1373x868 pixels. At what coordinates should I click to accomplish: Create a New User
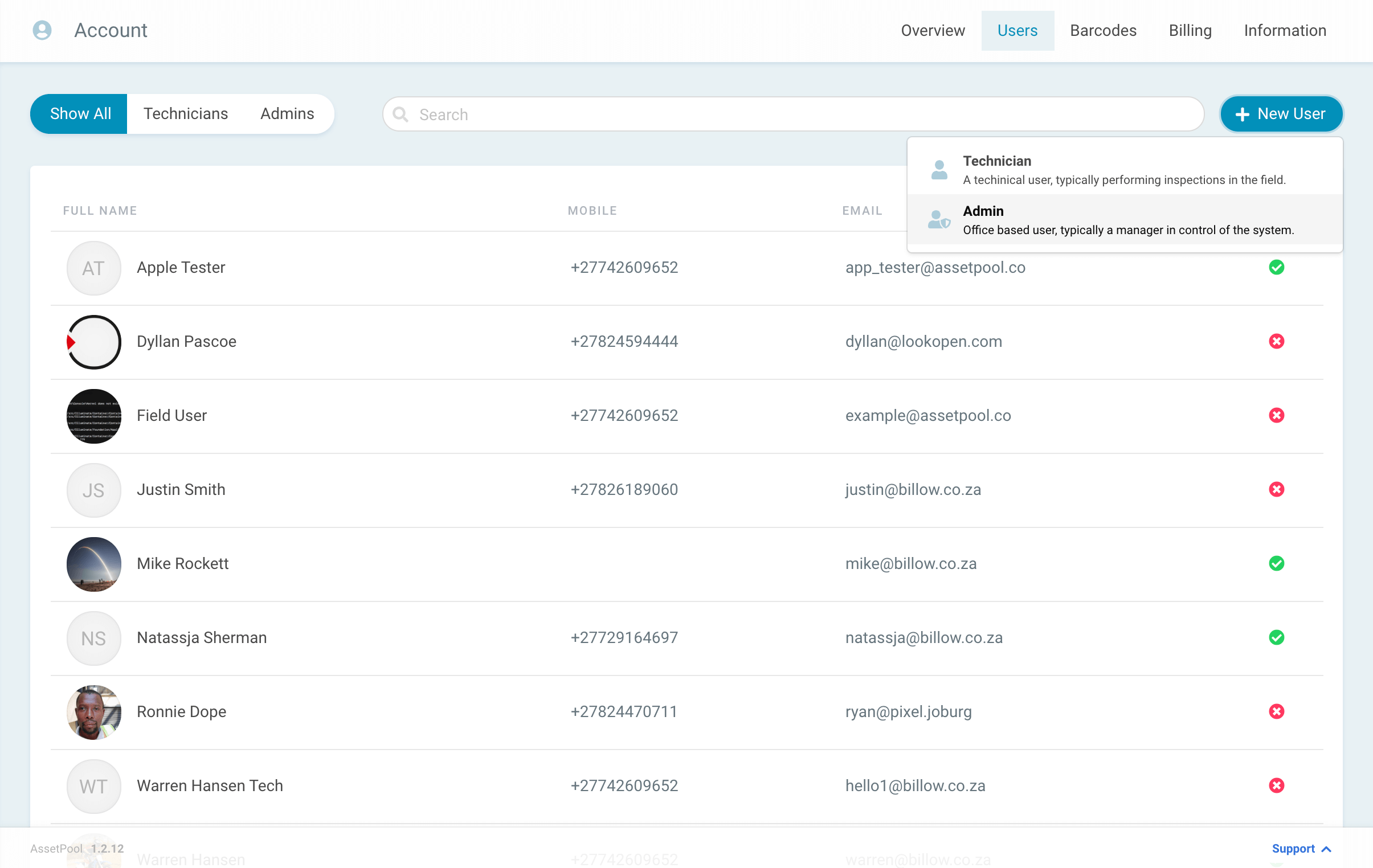1281,113
